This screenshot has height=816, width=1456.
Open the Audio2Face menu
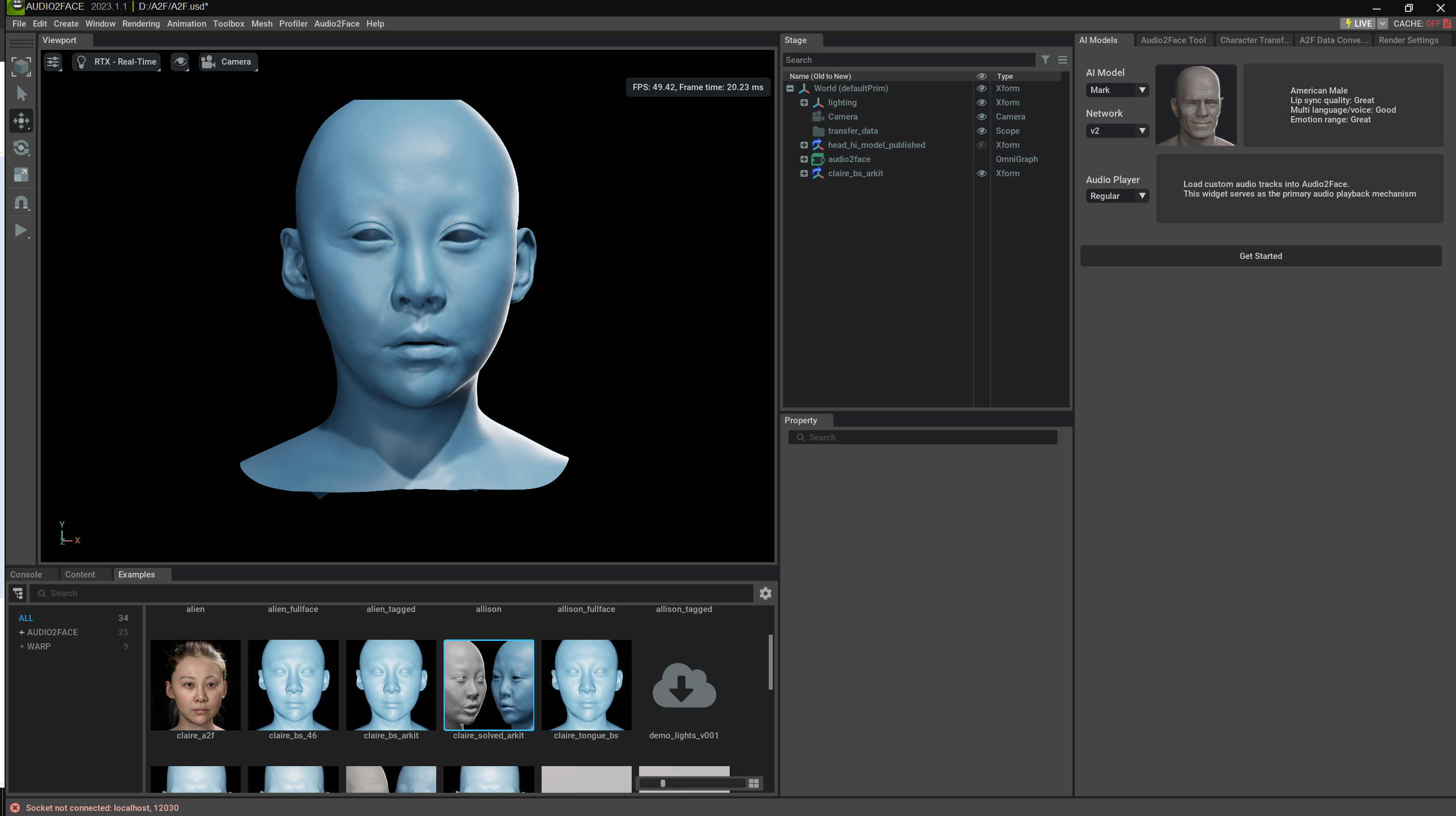[337, 24]
